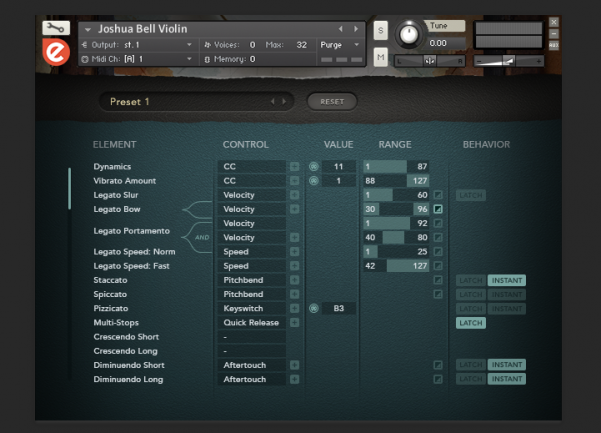This screenshot has width=601, height=433.
Task: Click Pizzicato keyswitch value B3
Action: point(339,308)
